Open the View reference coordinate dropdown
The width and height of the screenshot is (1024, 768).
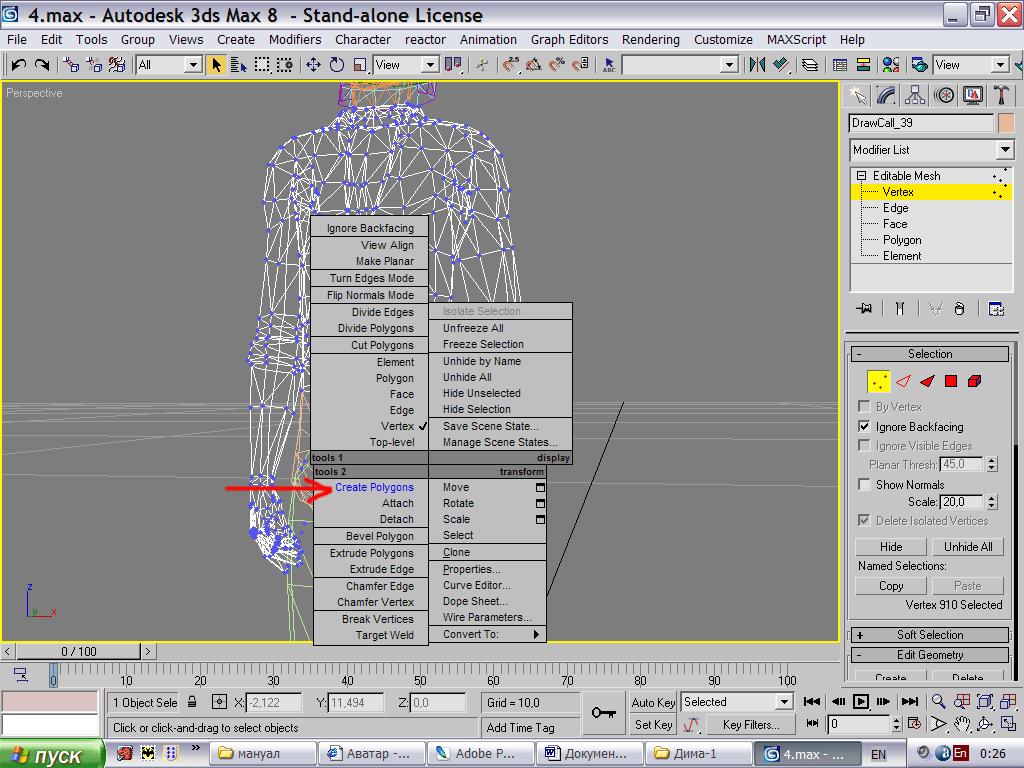click(430, 65)
